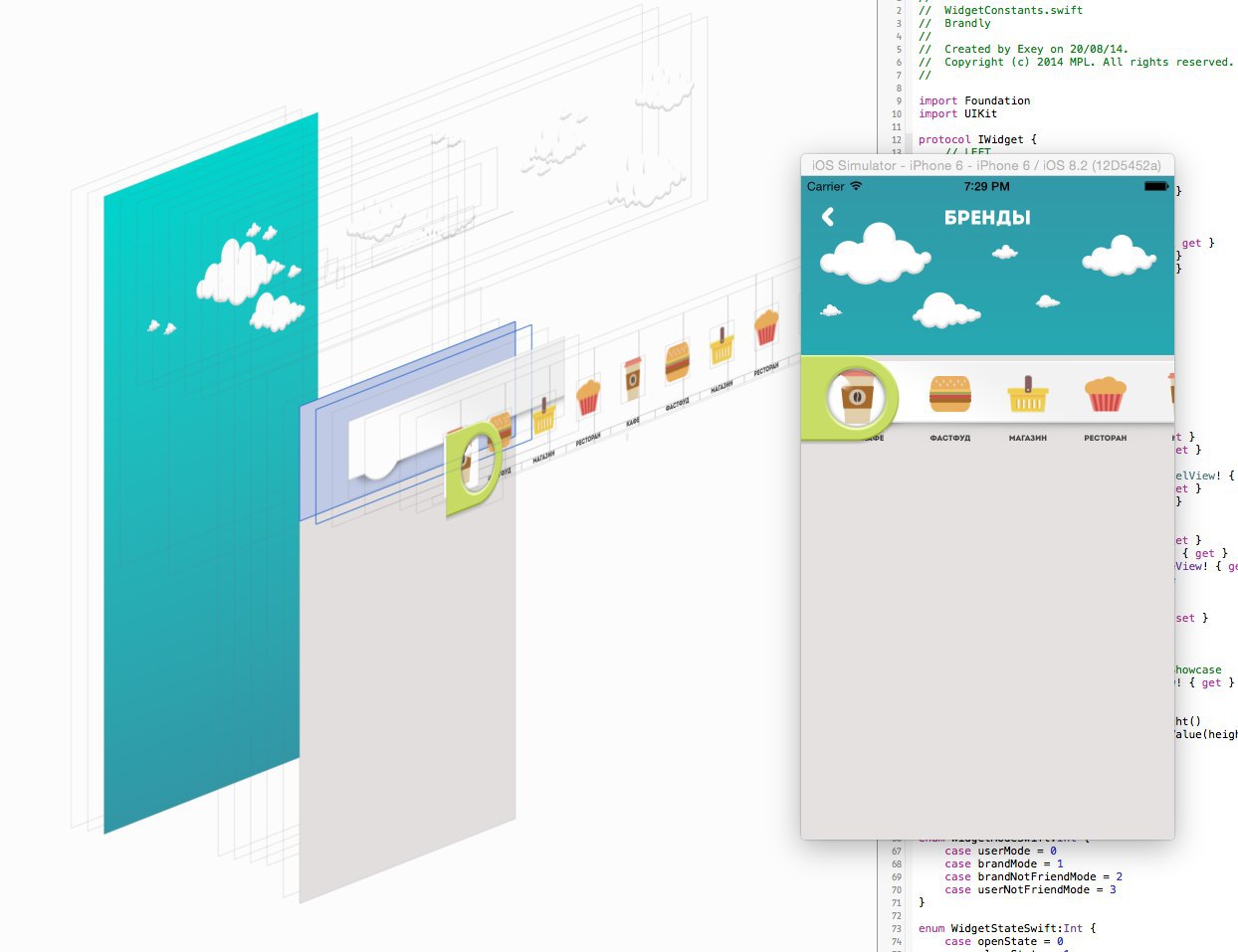Click the empty gray list area in simulator
The height and width of the screenshot is (952, 1238).
(x=987, y=642)
